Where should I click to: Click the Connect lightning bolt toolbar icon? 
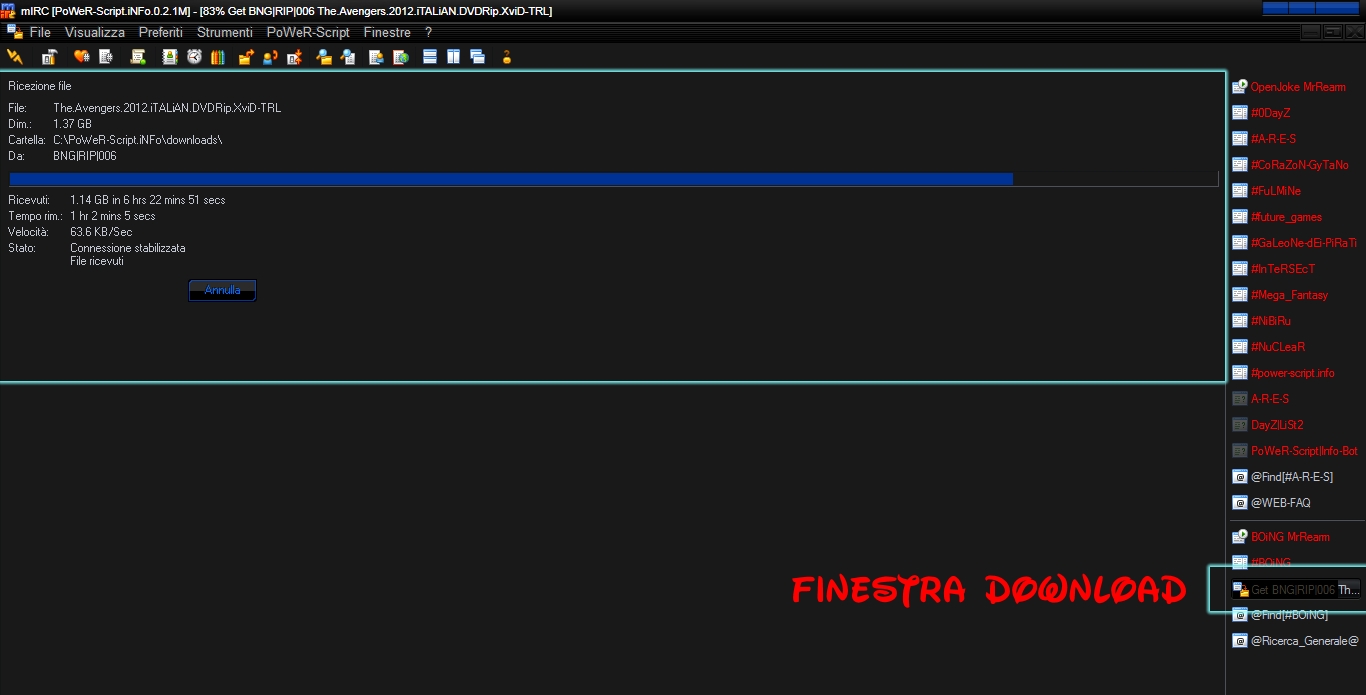click(x=15, y=57)
